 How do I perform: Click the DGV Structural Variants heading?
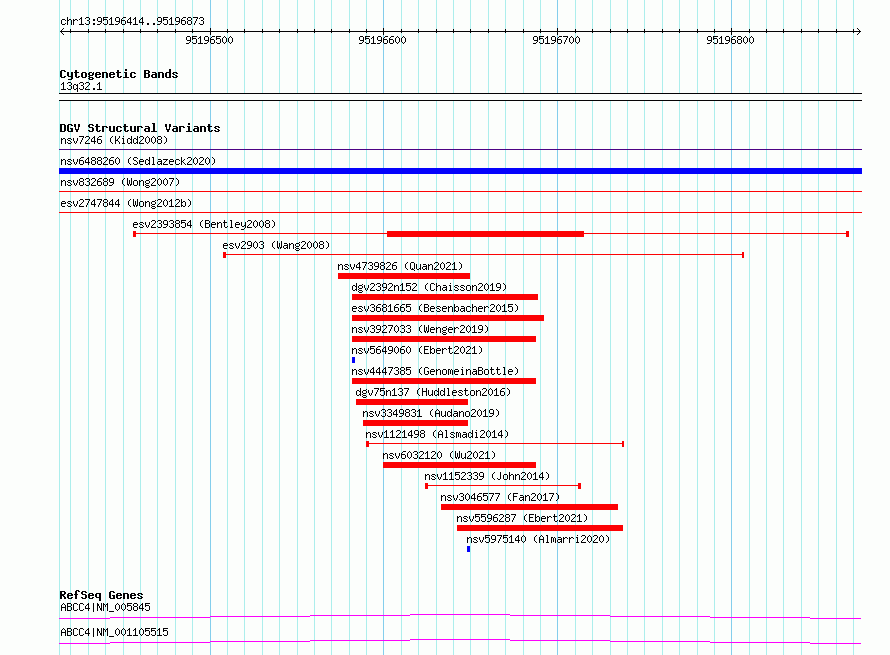140,128
